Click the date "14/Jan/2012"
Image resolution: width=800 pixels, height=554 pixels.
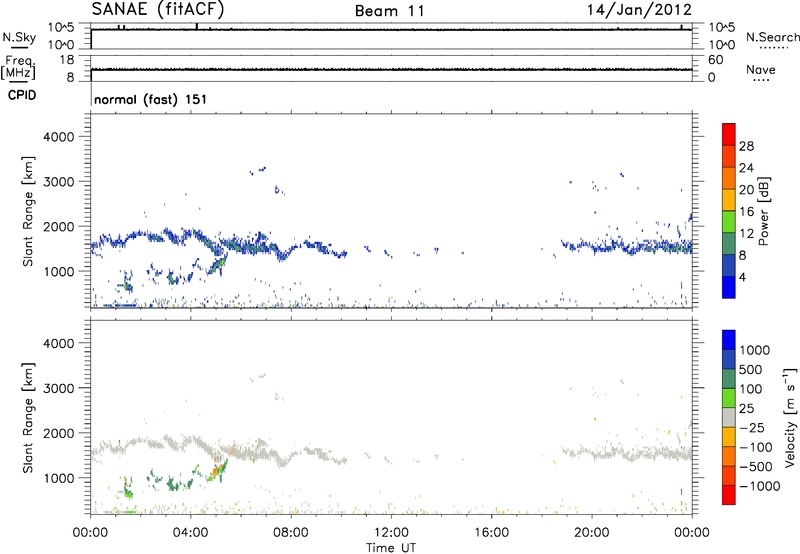639,10
